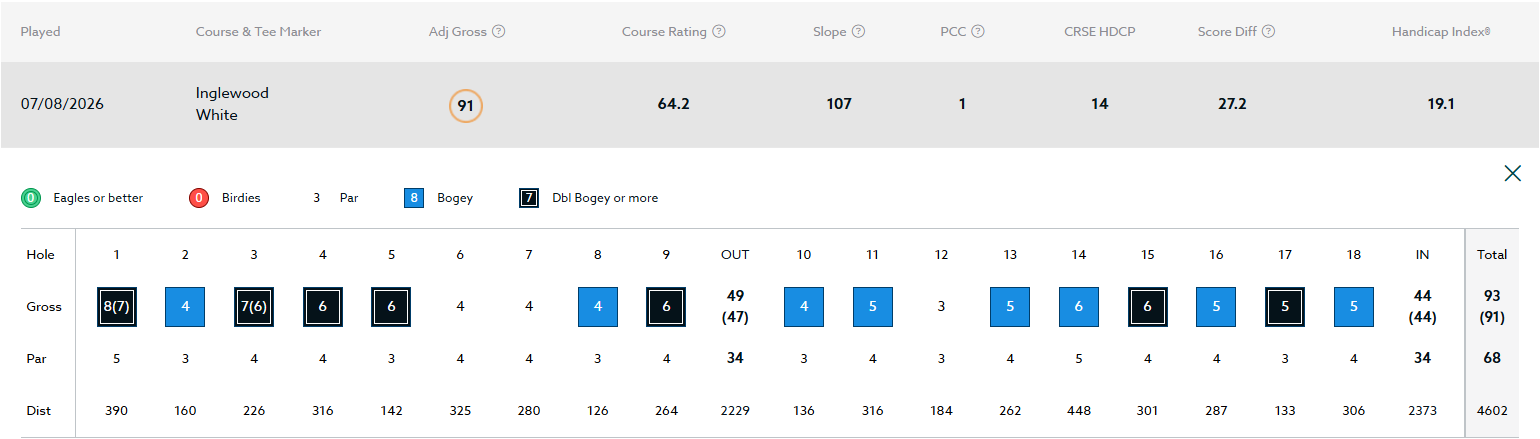This screenshot has width=1540, height=439.
Task: Click the hole 3 gross score 7(6)
Action: (254, 307)
